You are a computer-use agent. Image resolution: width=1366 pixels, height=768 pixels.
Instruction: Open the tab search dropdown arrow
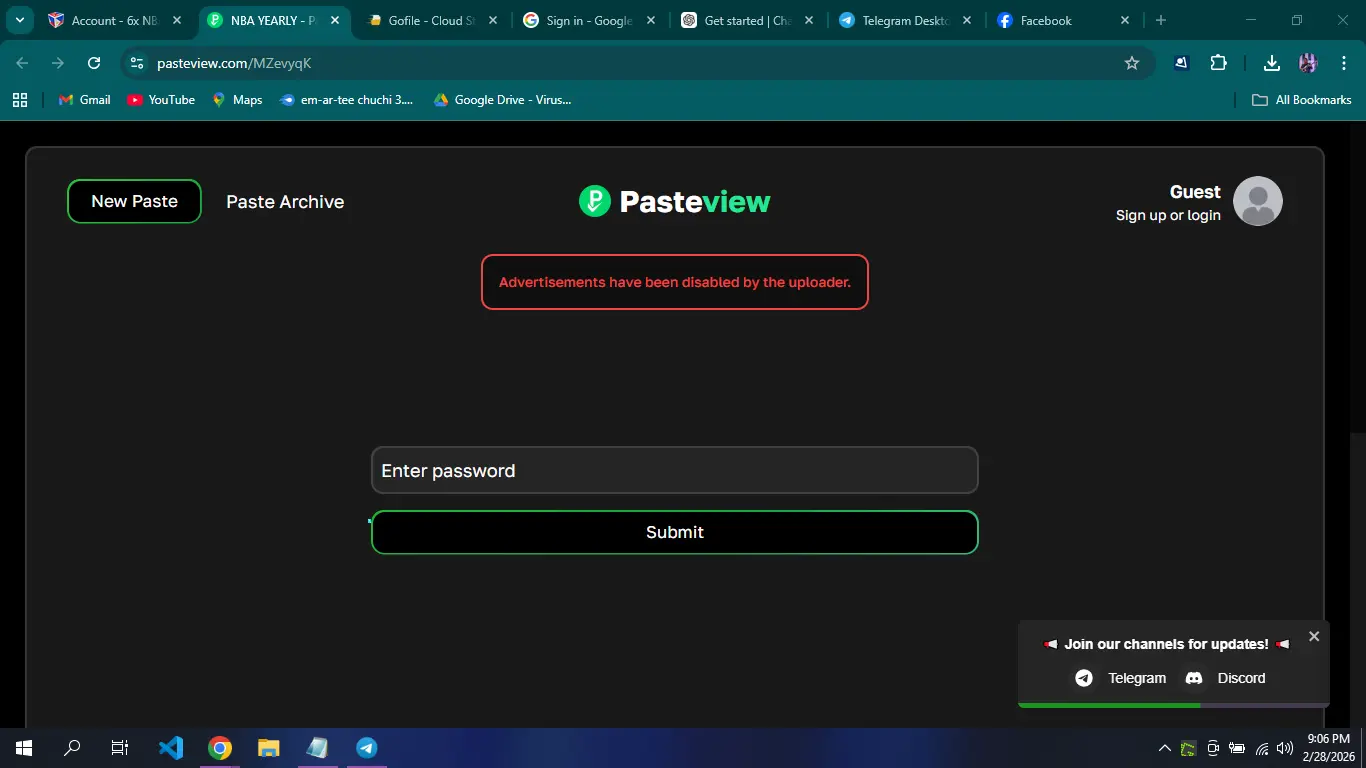pos(19,20)
